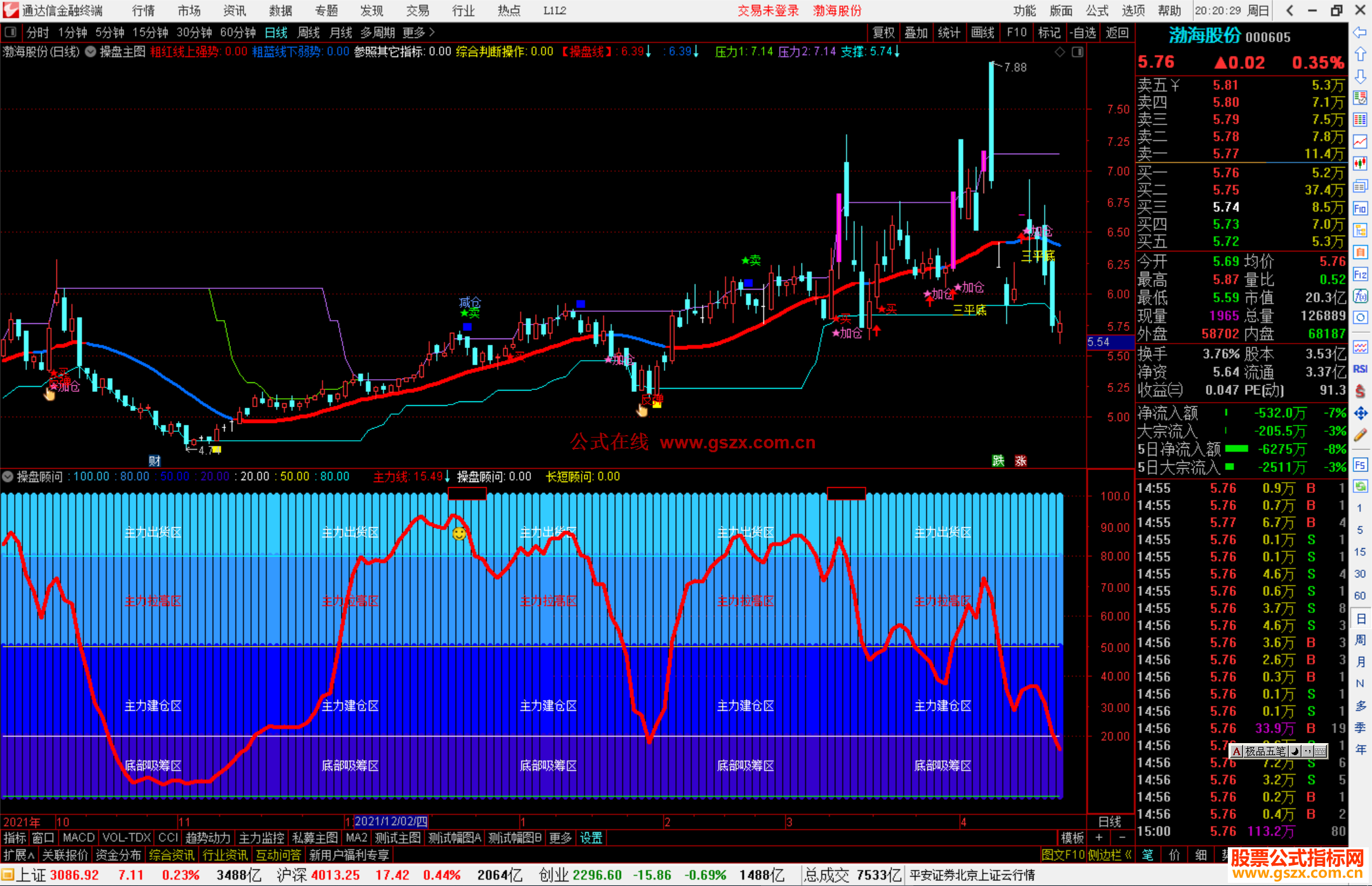Open the red line chart sidebar icon

pos(1360,142)
